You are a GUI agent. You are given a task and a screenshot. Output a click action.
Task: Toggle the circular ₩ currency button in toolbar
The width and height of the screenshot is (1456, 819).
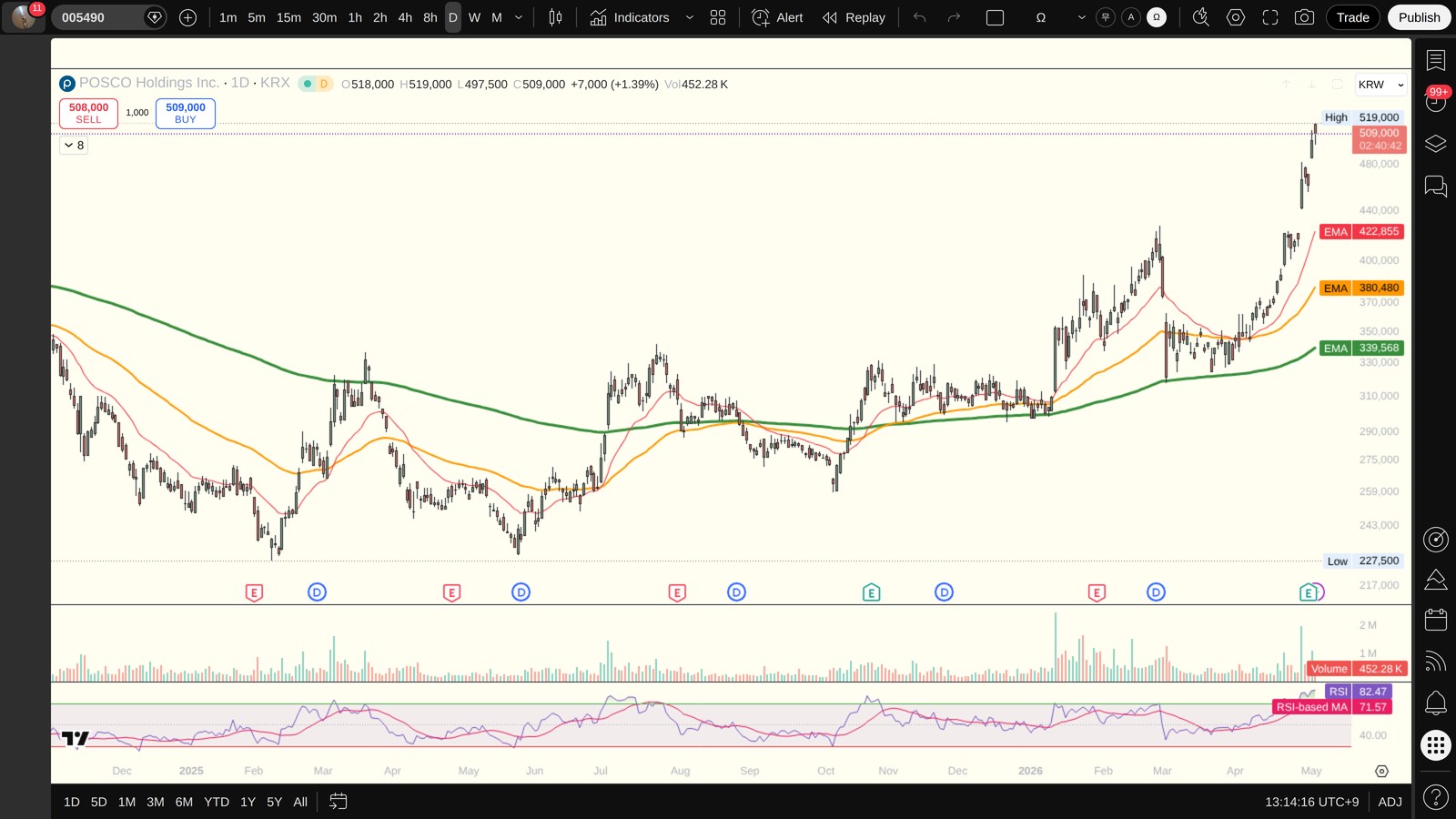tap(1106, 17)
